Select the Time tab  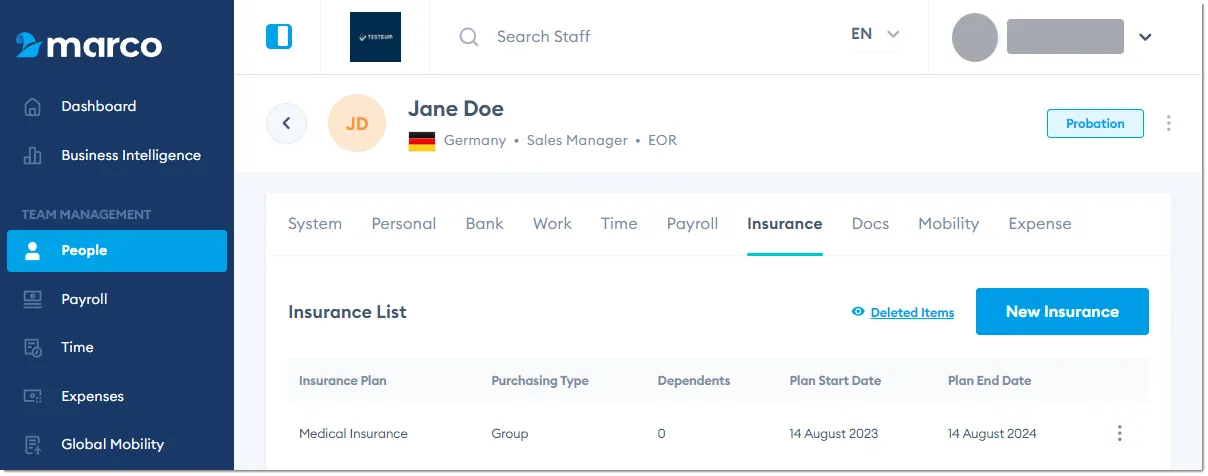[619, 224]
